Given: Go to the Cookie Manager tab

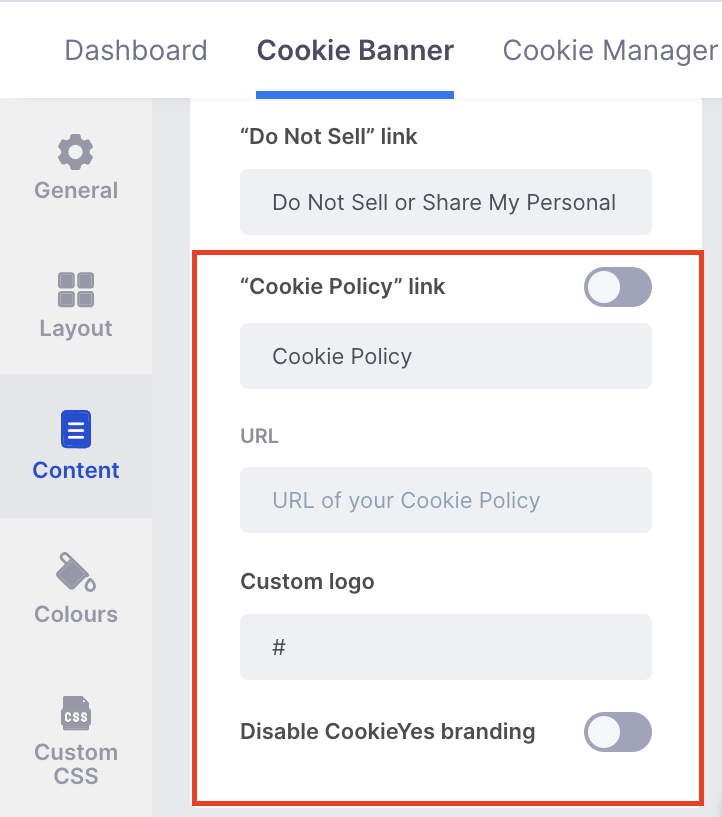Looking at the screenshot, I should click(x=610, y=51).
